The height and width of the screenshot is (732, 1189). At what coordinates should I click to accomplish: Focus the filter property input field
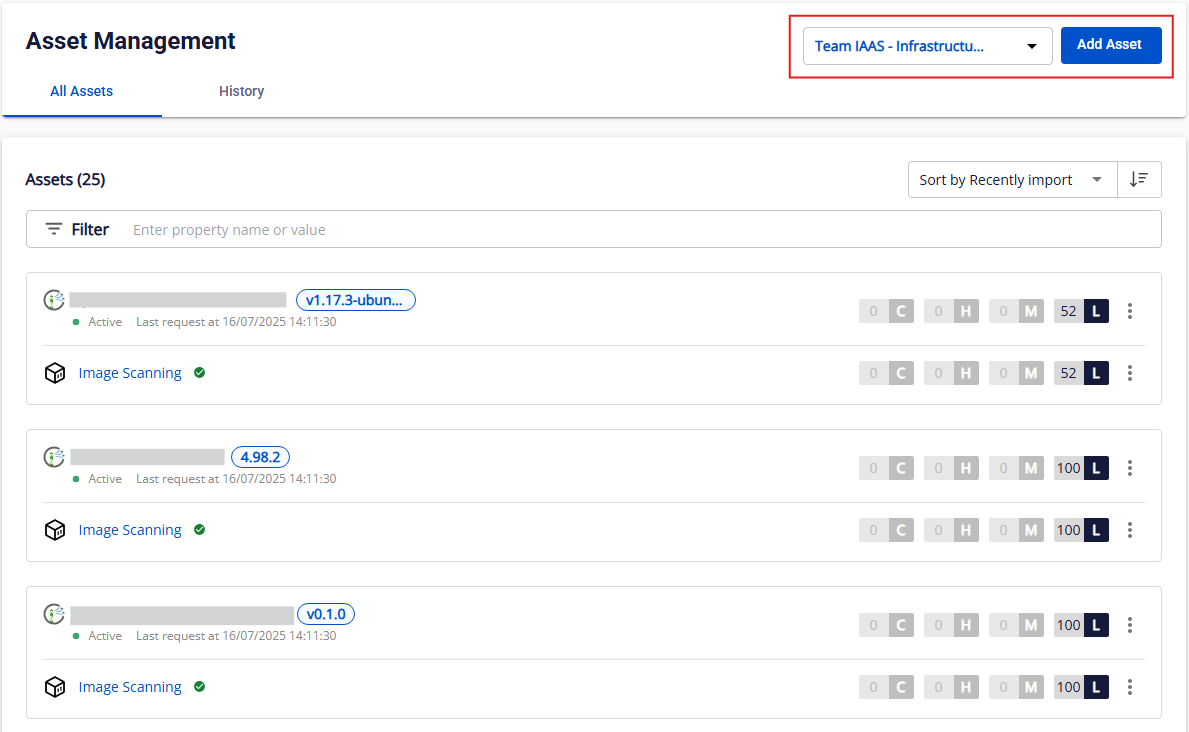(x=640, y=229)
